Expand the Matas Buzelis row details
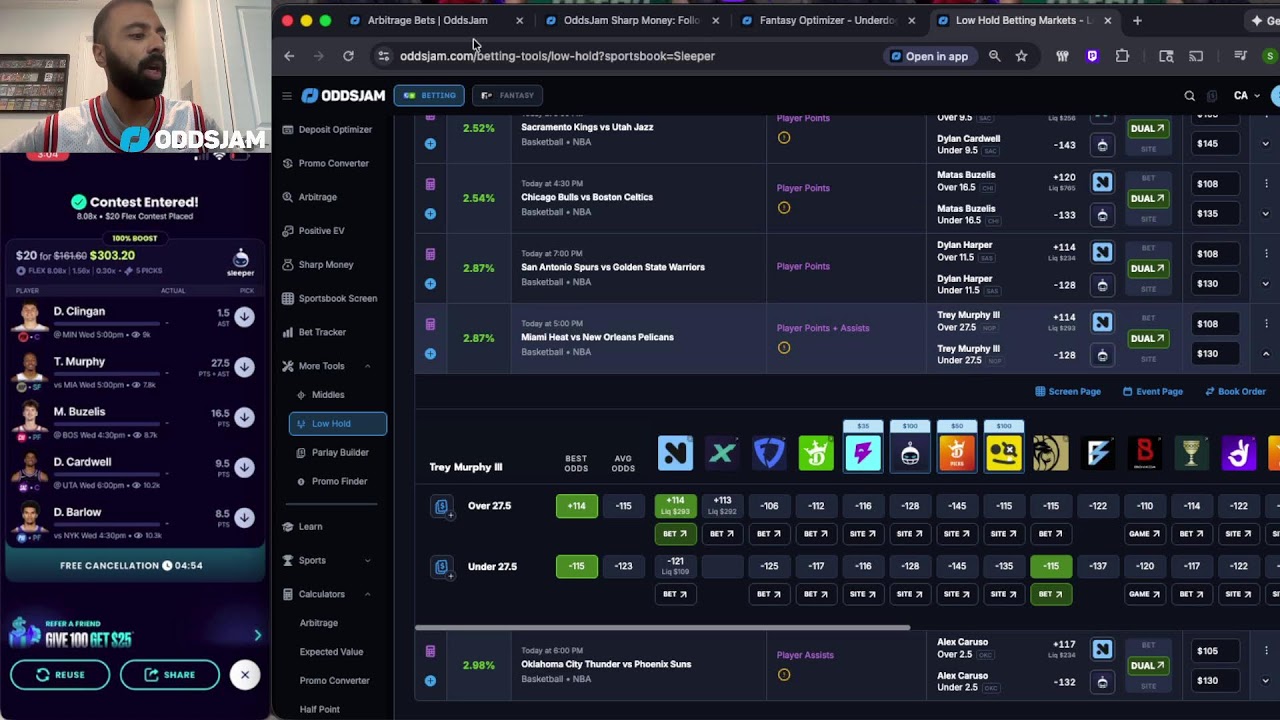1280x720 pixels. (x=1266, y=214)
